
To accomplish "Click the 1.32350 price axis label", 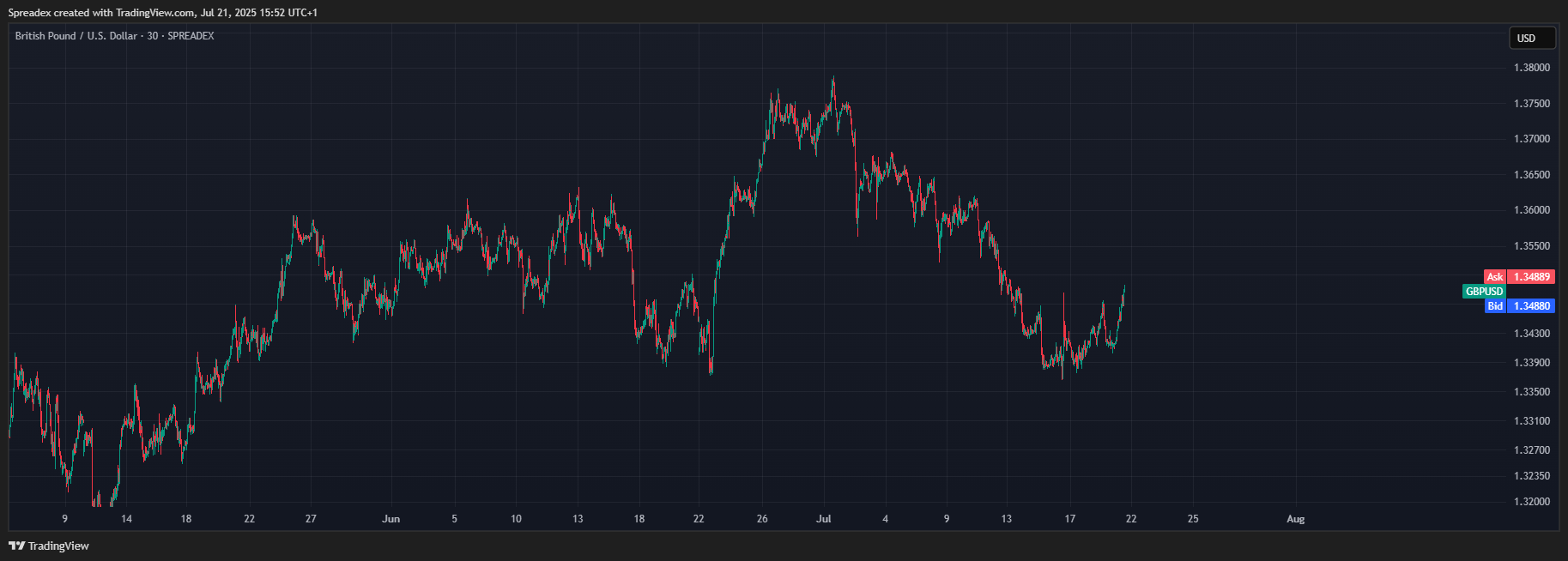I will [1532, 476].
